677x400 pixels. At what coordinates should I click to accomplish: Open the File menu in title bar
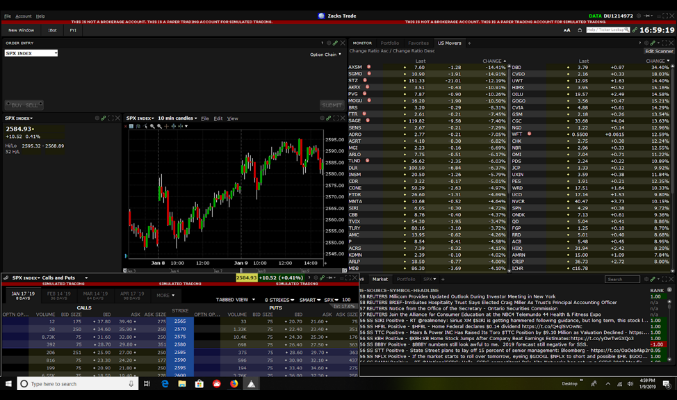point(7,16)
